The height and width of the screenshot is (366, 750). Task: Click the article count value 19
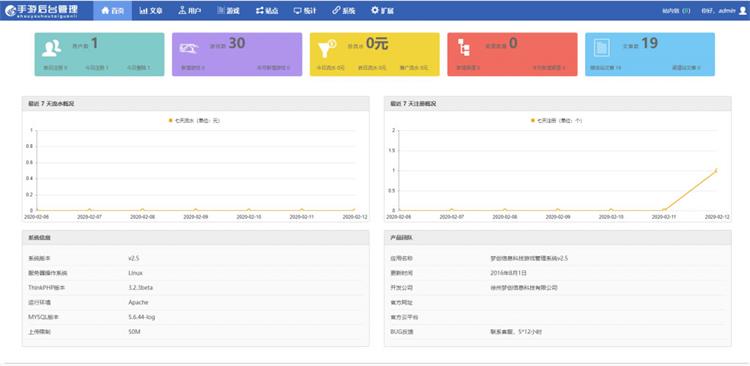point(650,44)
